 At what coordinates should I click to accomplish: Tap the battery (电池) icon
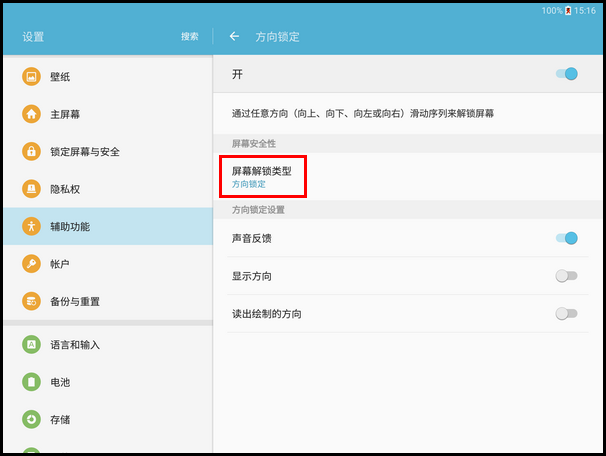[x=31, y=382]
